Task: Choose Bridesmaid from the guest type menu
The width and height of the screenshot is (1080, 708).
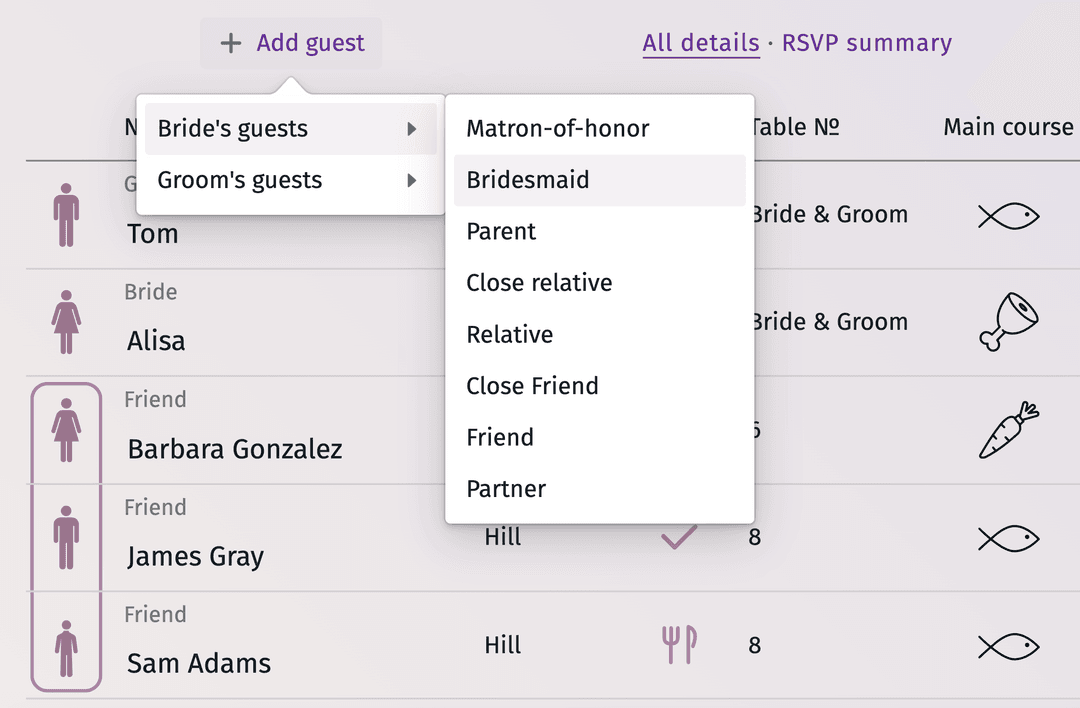Action: pos(527,180)
